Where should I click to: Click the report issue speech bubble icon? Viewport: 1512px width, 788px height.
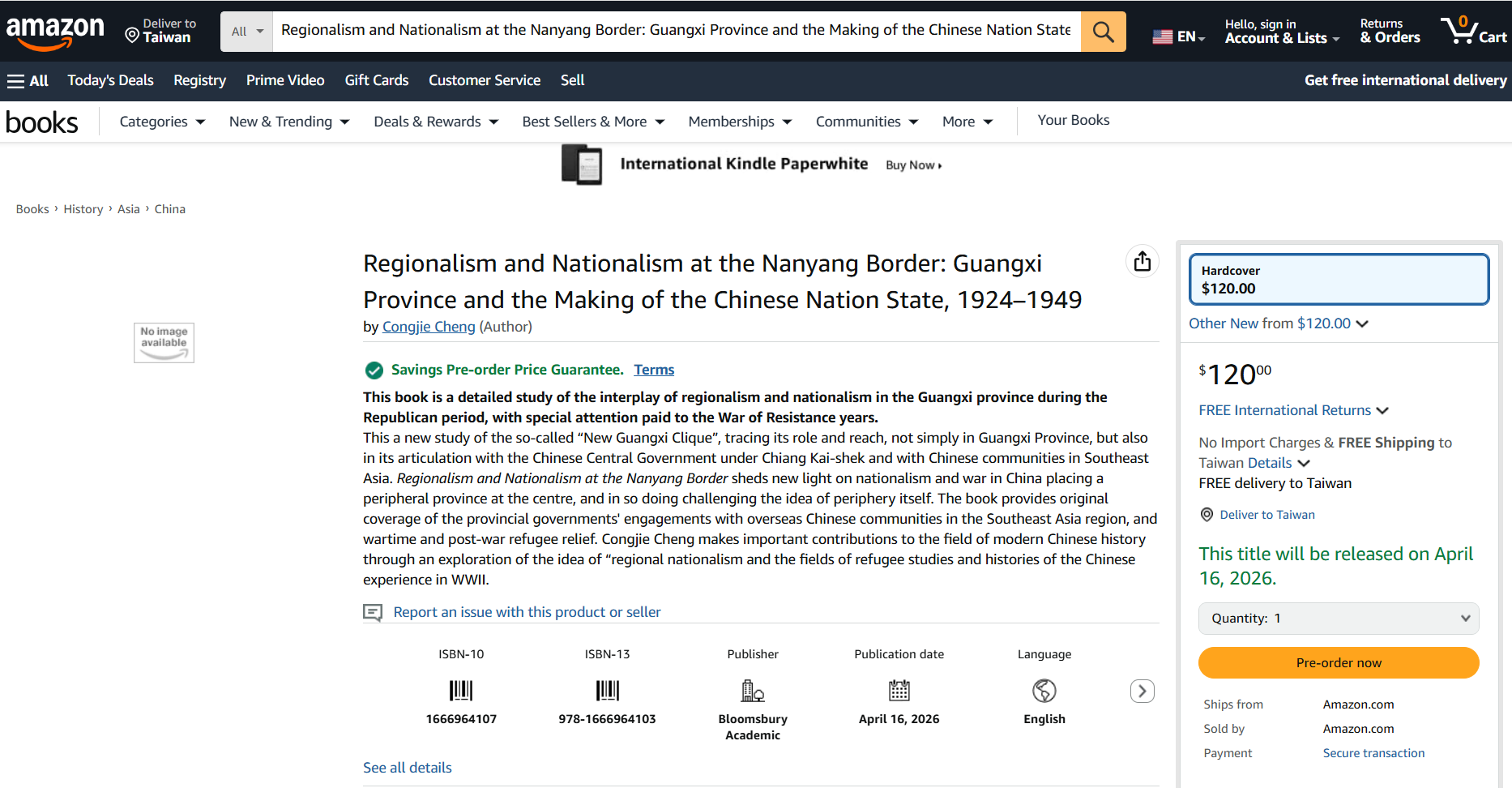(x=373, y=612)
